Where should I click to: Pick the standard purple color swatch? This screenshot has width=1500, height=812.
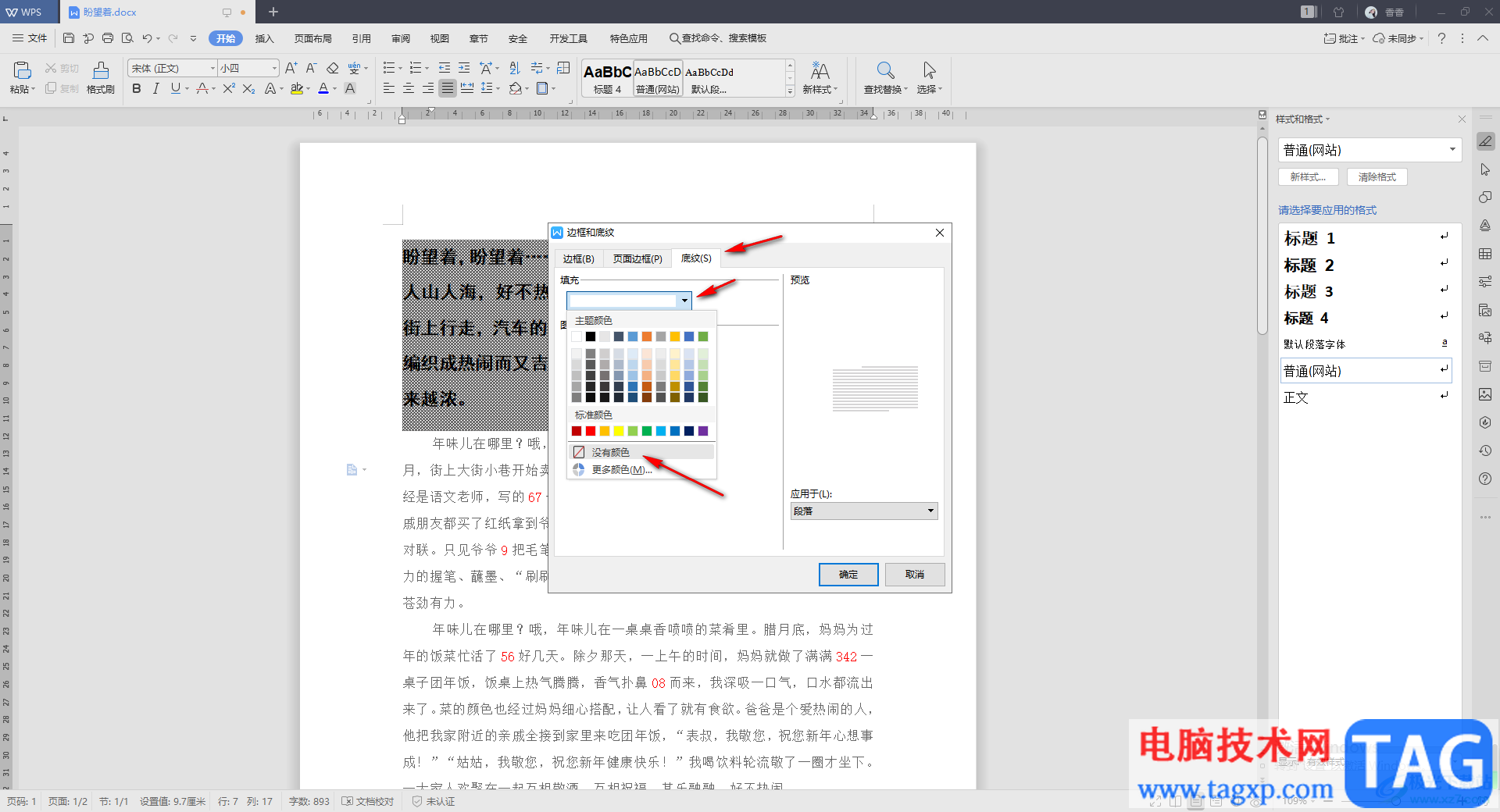[703, 431]
